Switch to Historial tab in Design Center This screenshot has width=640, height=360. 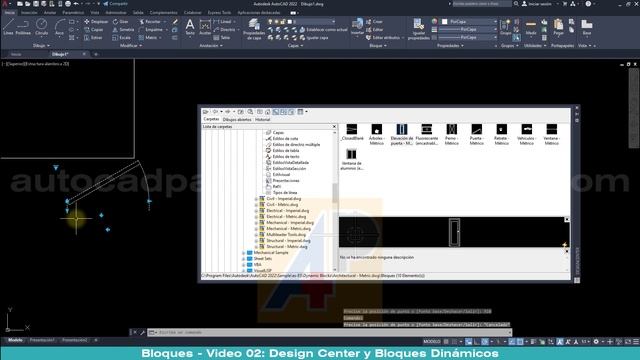262,120
